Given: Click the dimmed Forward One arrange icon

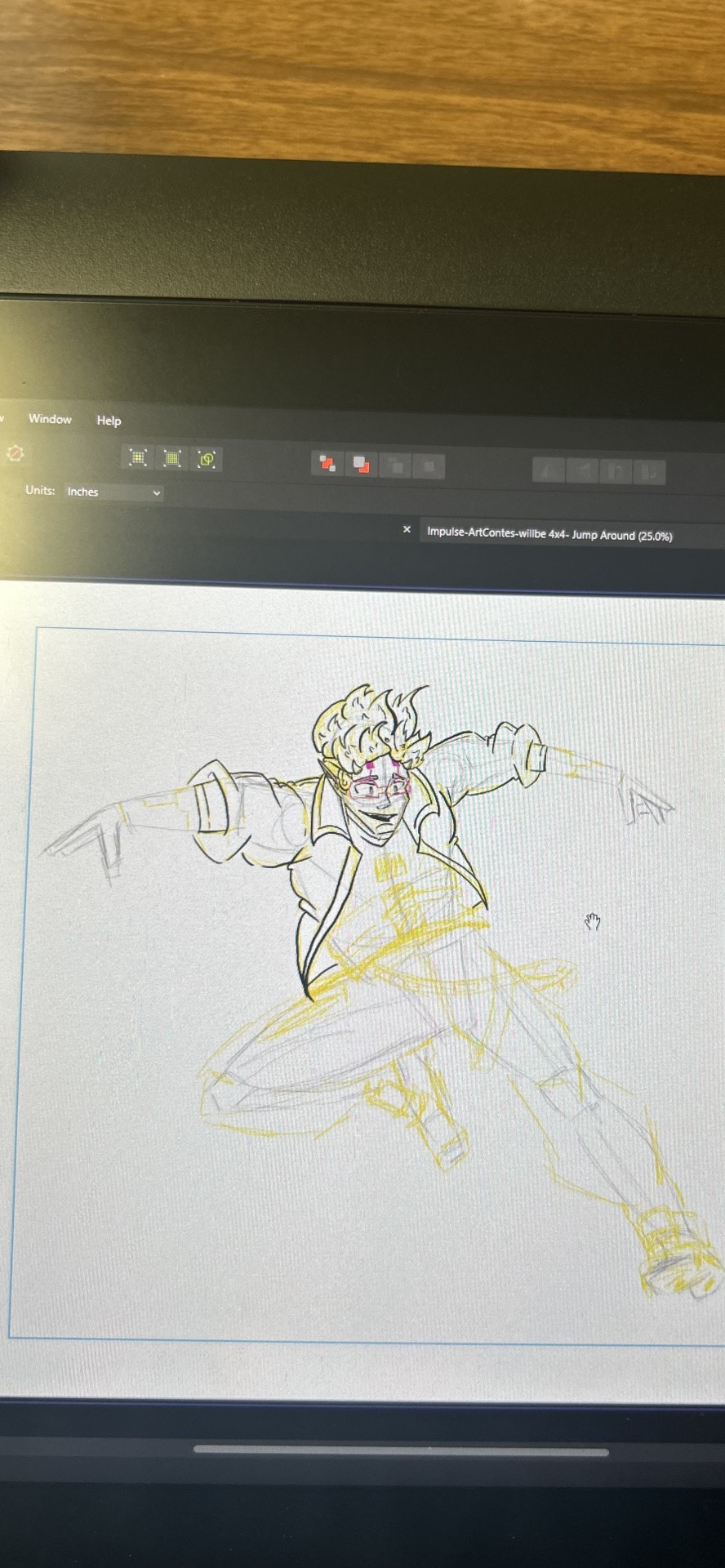Looking at the screenshot, I should tap(396, 466).
